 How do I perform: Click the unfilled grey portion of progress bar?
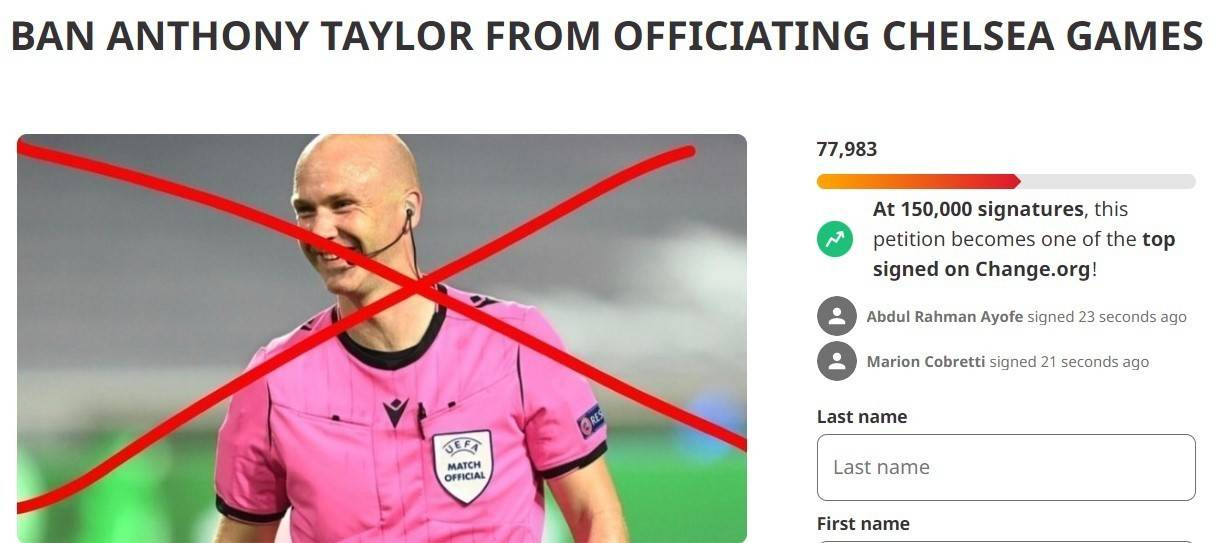click(x=1107, y=182)
